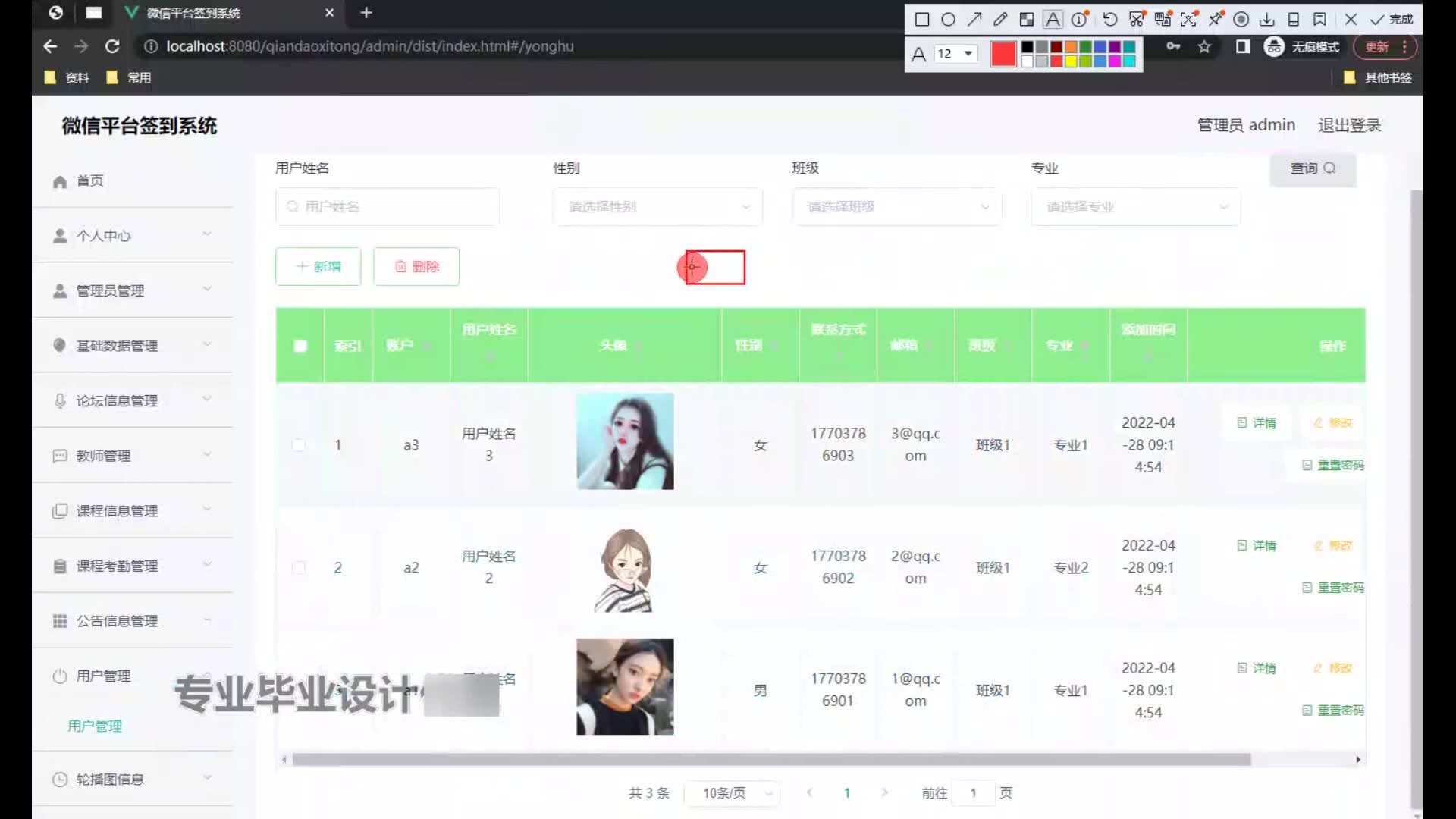Save screenshot with download icon

coord(1267,20)
